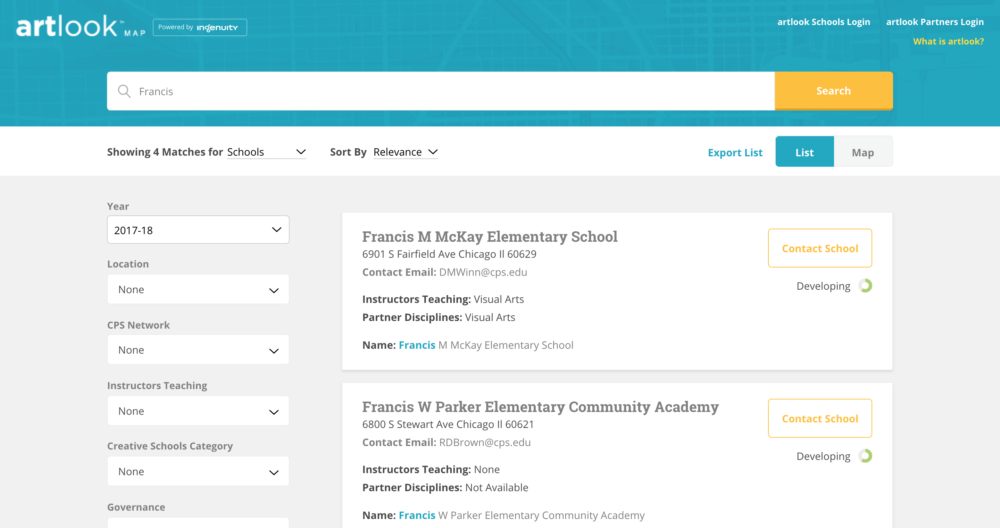Screen dimensions: 1000x528
Task: Open the Sort By Relevance dropdown
Action: pyautogui.click(x=406, y=152)
